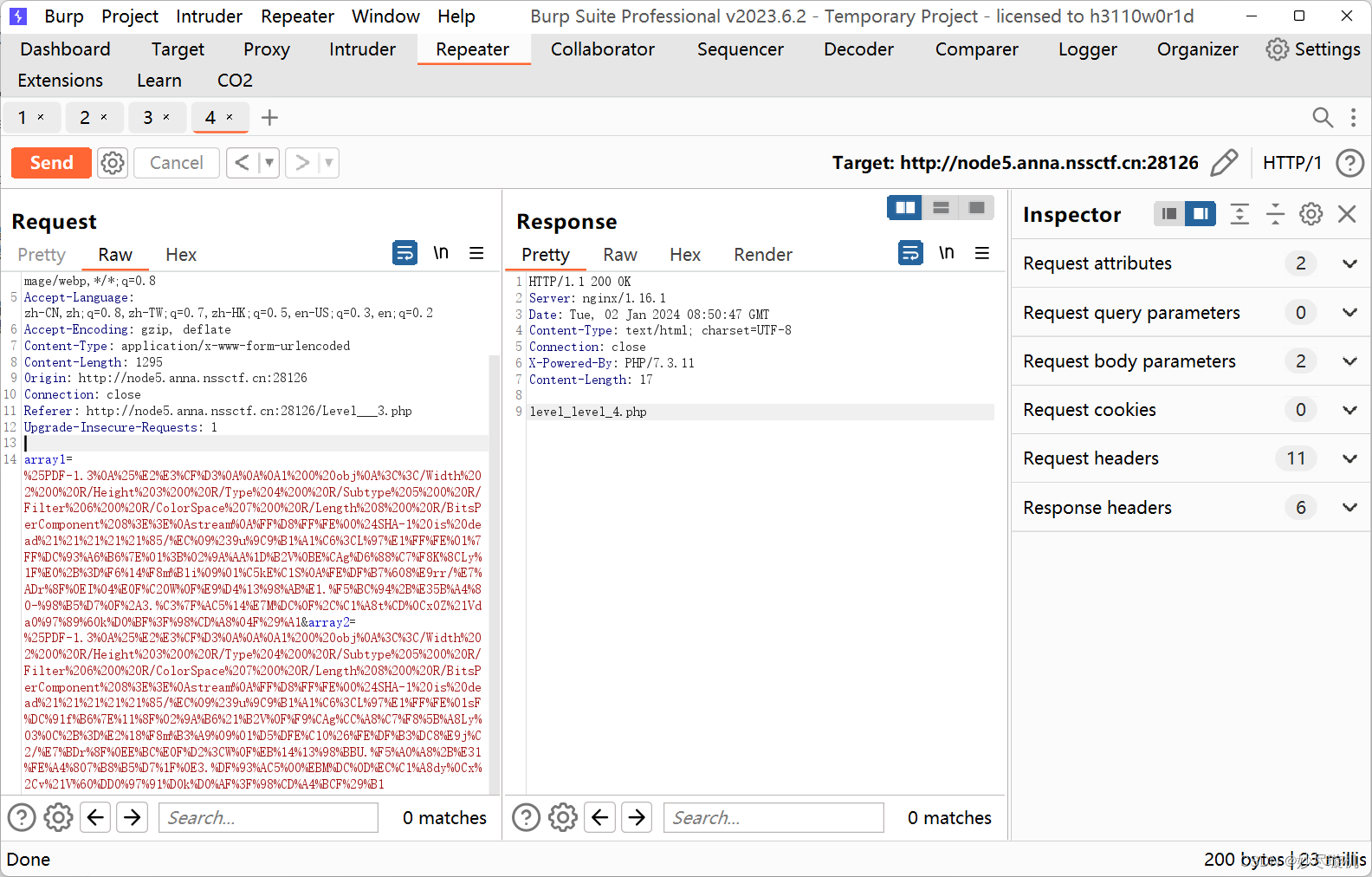Open Inspector settings gear
1372x877 pixels.
1311,214
